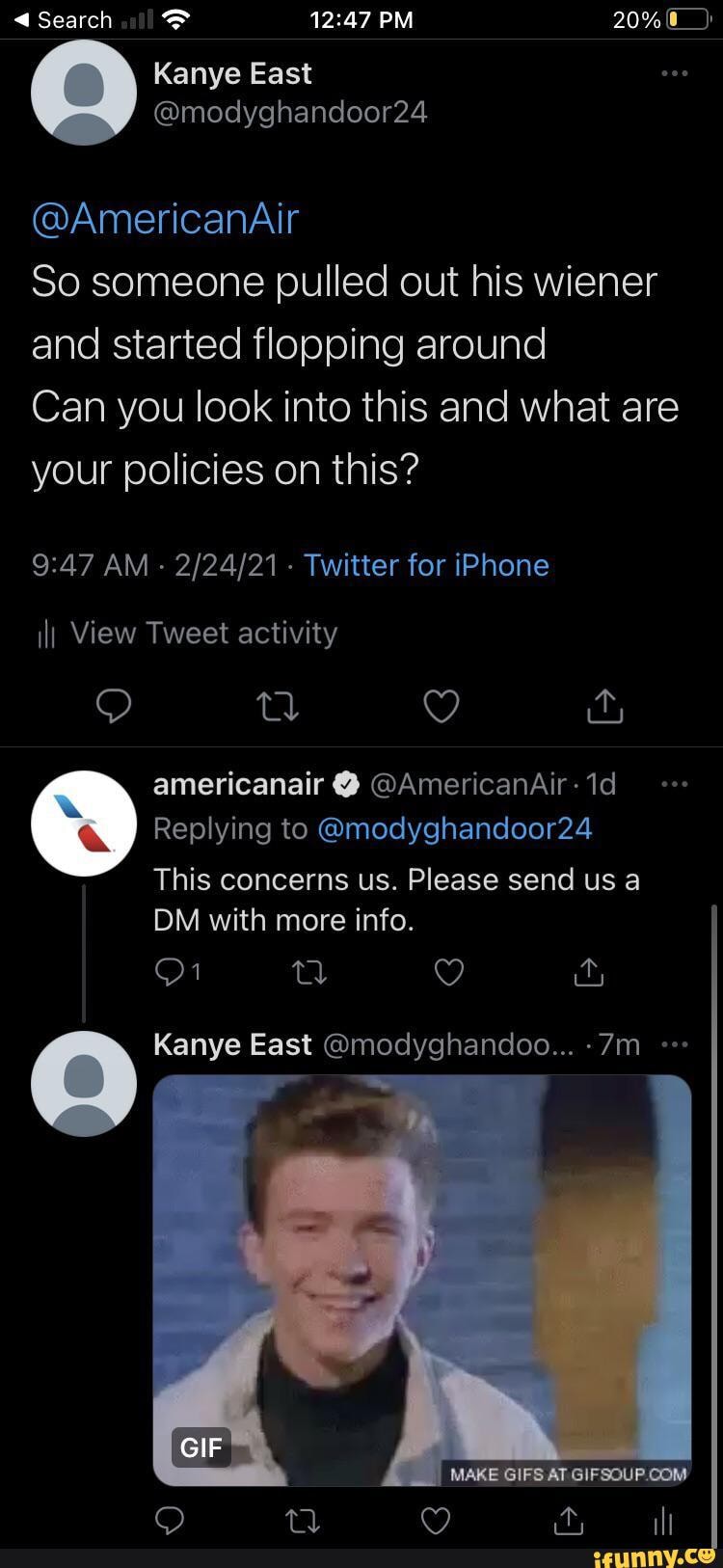This screenshot has width=723, height=1568.
Task: Reply to americanair's tweet
Action: [x=170, y=973]
